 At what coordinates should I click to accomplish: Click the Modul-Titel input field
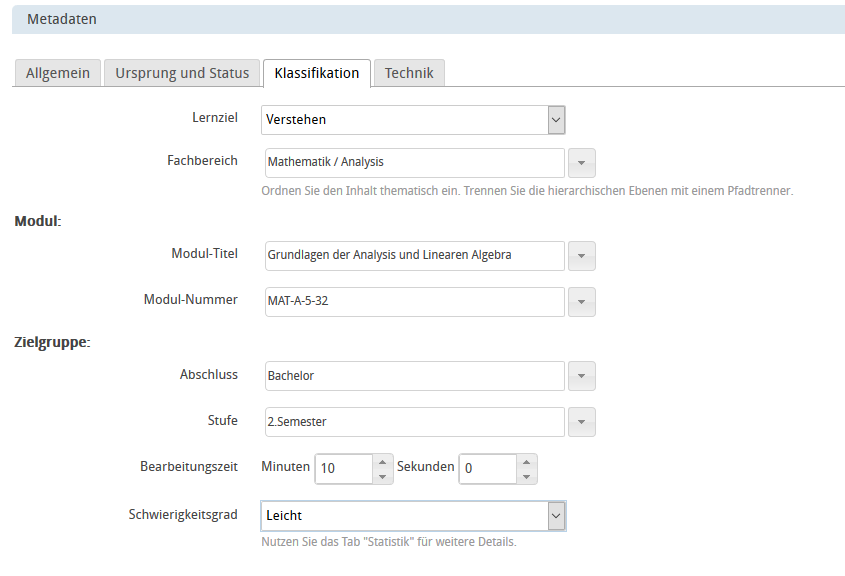(414, 255)
